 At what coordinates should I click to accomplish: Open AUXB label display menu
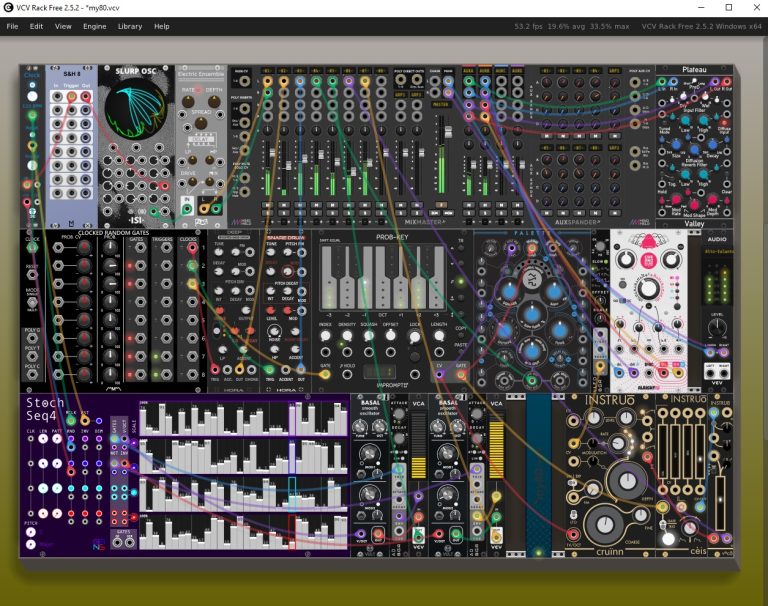point(485,71)
